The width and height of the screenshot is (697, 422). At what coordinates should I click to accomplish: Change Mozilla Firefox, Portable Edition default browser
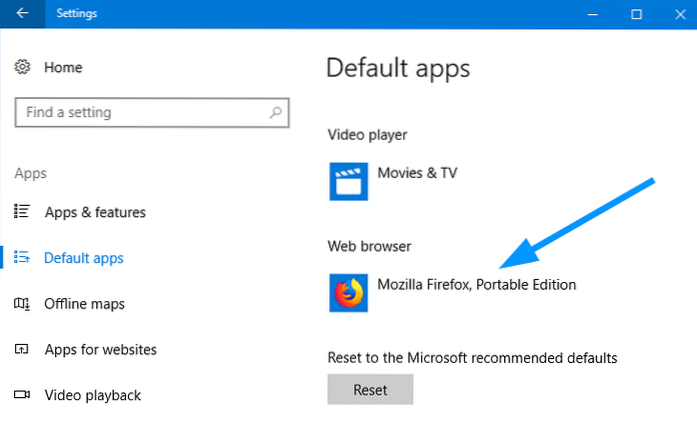click(477, 285)
